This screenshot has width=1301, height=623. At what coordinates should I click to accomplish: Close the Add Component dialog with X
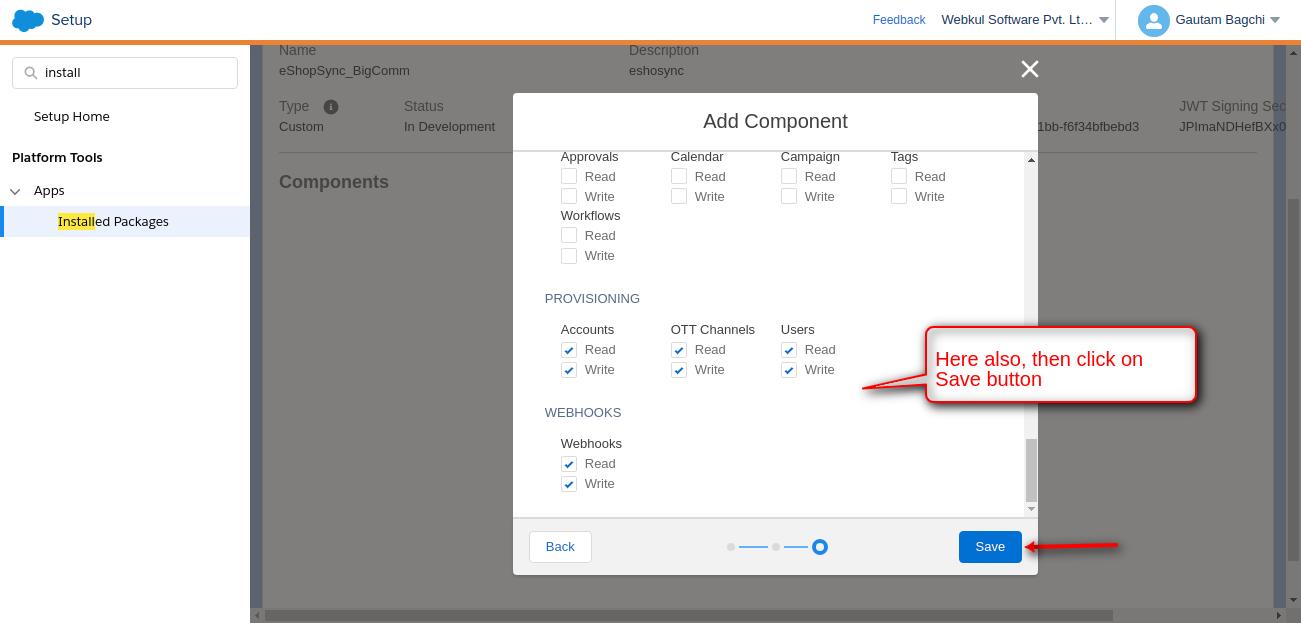(1029, 69)
